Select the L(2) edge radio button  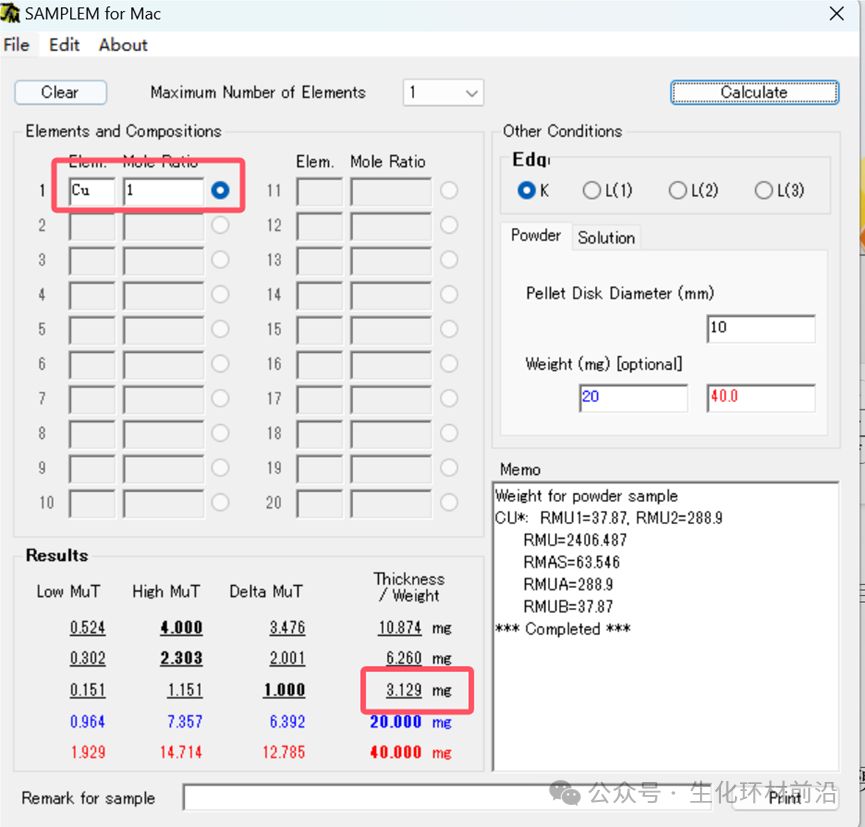pos(677,190)
